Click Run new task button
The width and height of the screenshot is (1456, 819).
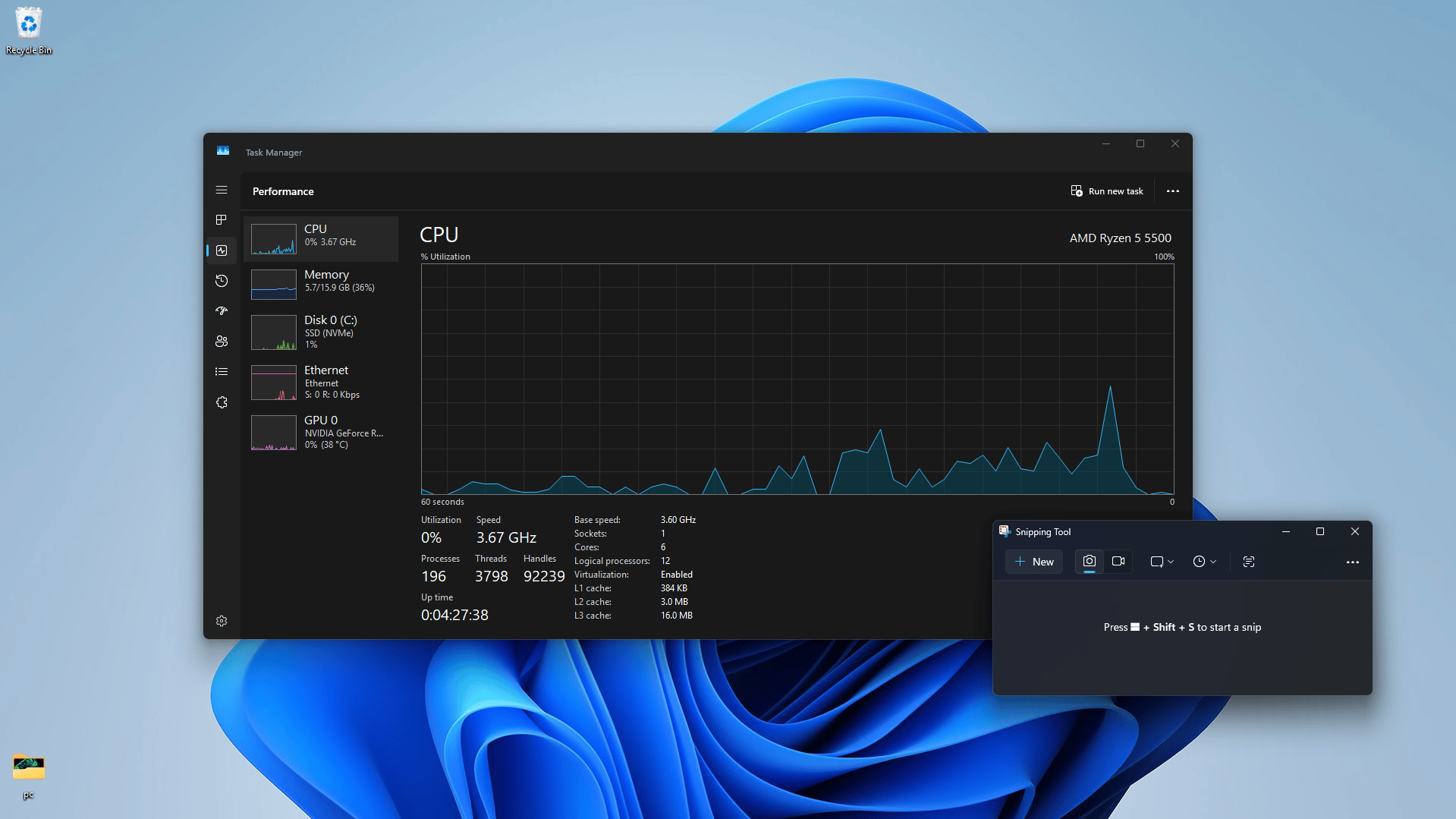pos(1107,191)
